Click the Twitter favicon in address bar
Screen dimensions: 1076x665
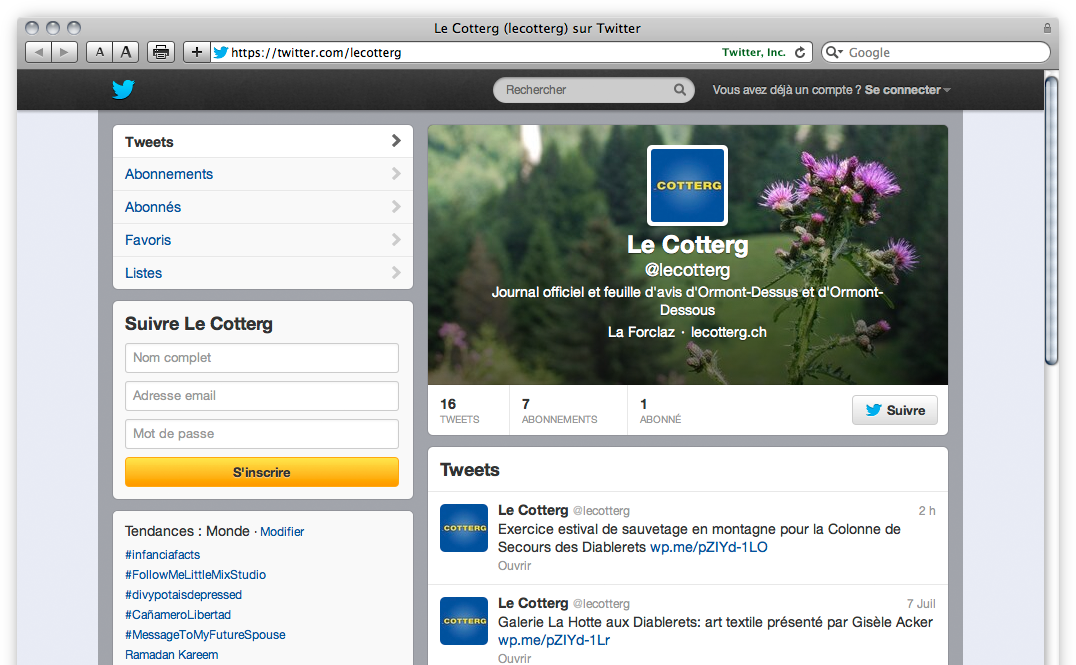(x=220, y=52)
